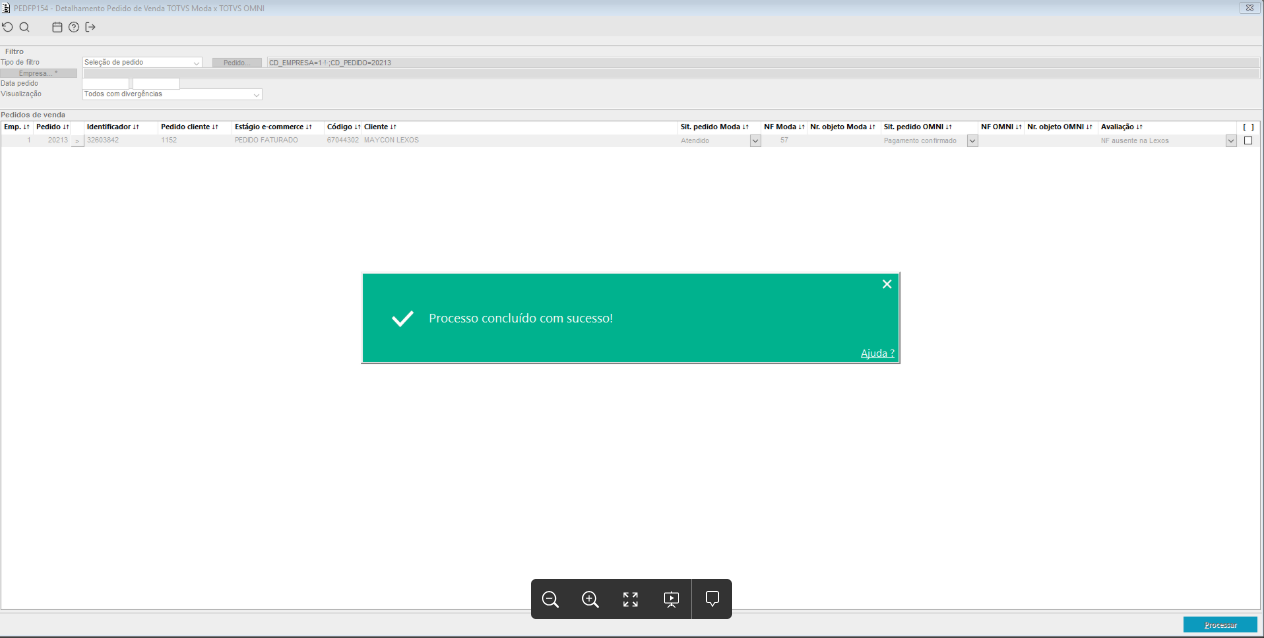The height and width of the screenshot is (638, 1264).
Task: Select the NF Moda cell 57
Action: (784, 141)
